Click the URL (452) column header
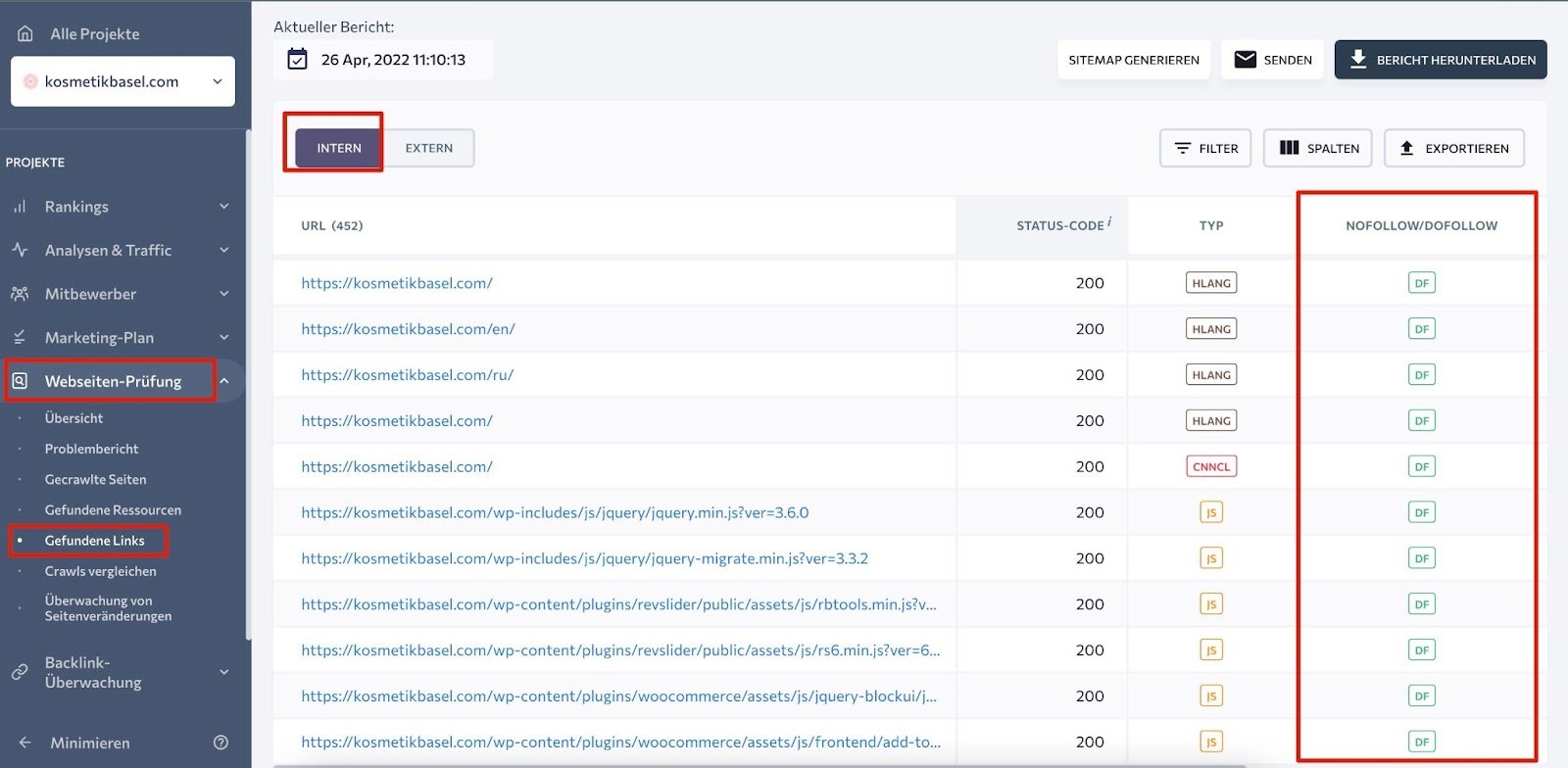This screenshot has width=1568, height=768. coord(331,225)
